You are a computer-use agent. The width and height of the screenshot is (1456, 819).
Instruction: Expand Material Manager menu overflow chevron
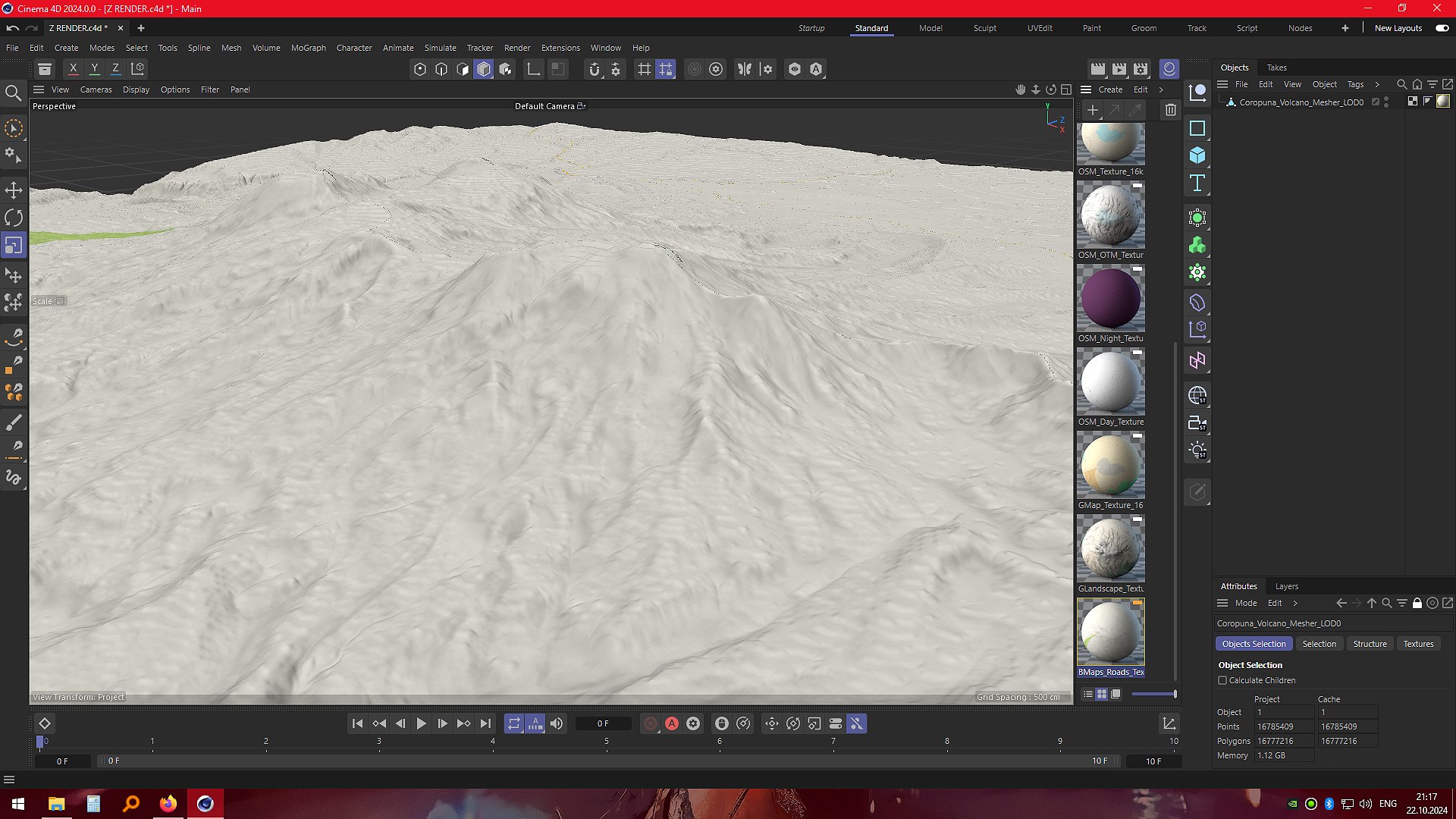pyautogui.click(x=1161, y=89)
